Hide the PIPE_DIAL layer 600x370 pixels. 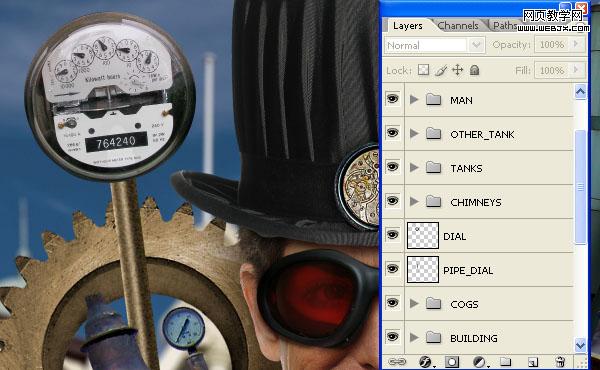(x=393, y=269)
